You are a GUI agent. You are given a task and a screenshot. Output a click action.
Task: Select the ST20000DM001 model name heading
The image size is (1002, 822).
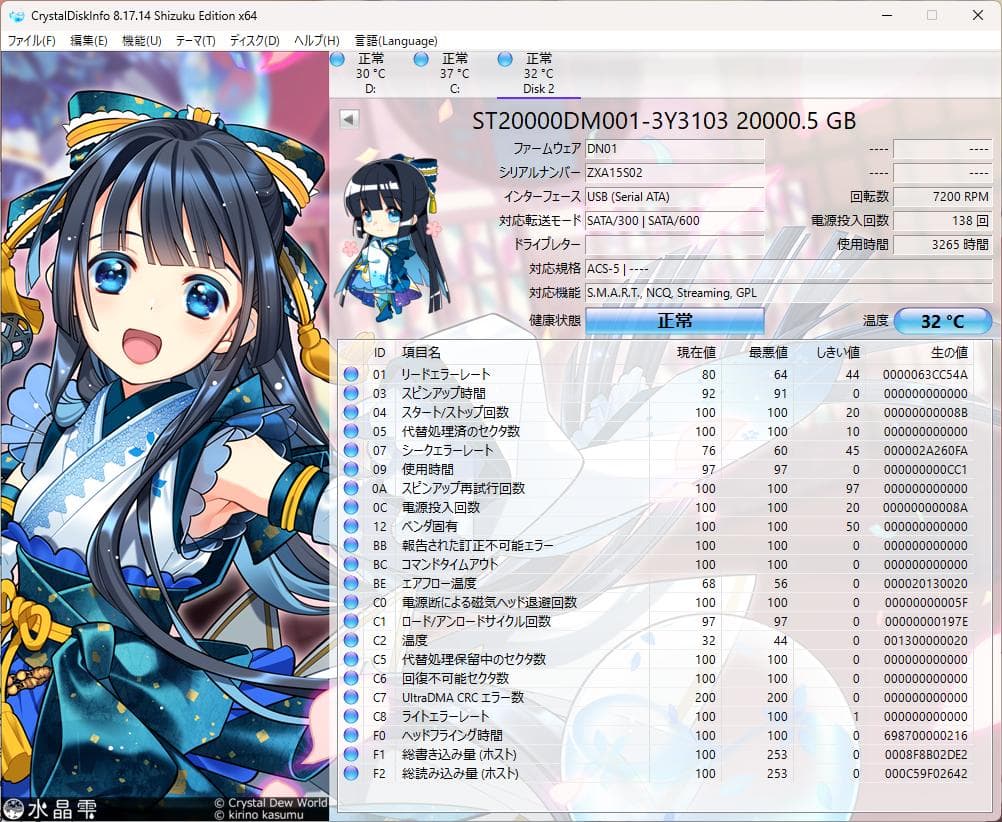(662, 120)
